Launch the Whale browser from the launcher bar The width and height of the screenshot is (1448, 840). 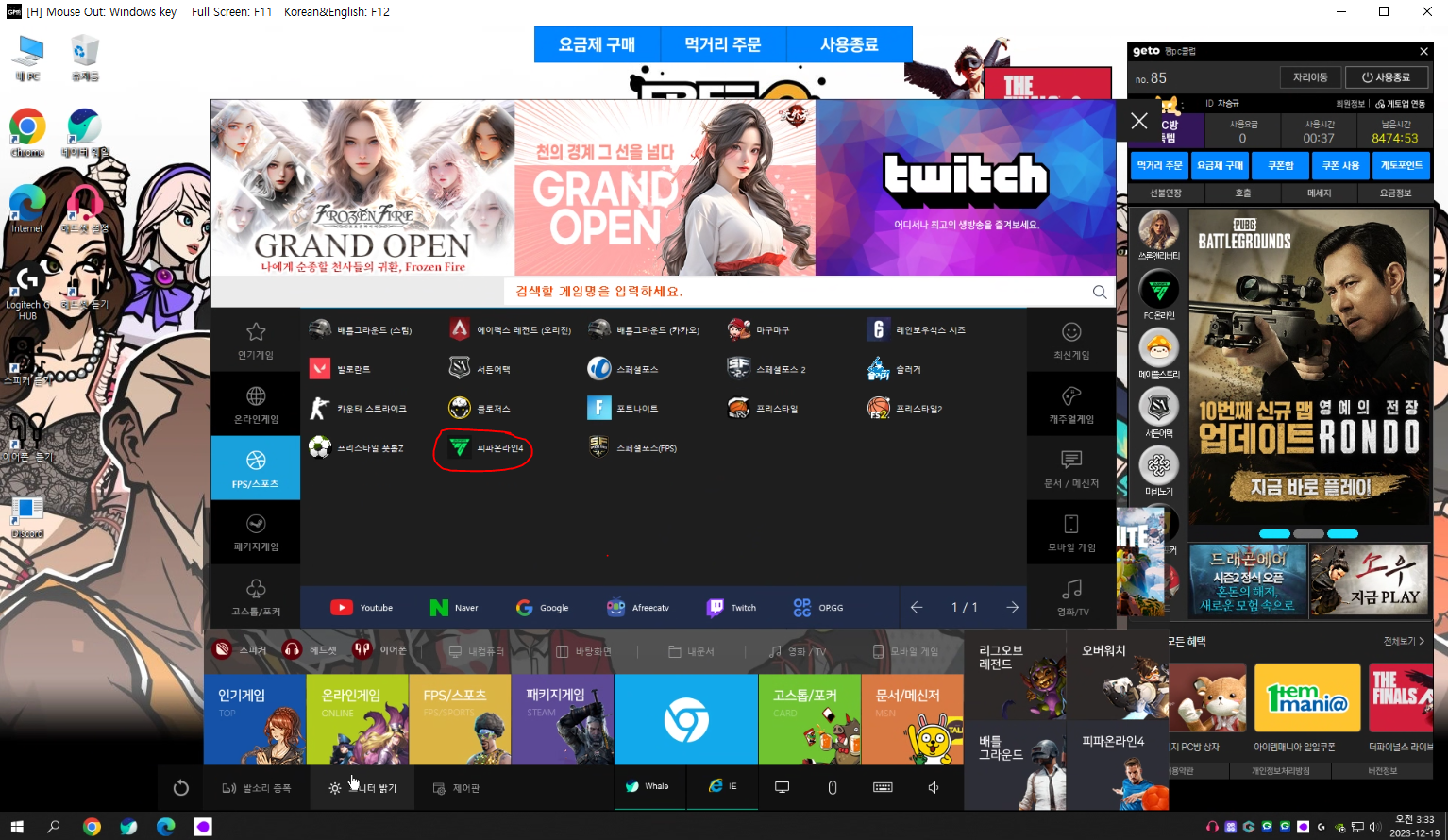click(x=648, y=786)
